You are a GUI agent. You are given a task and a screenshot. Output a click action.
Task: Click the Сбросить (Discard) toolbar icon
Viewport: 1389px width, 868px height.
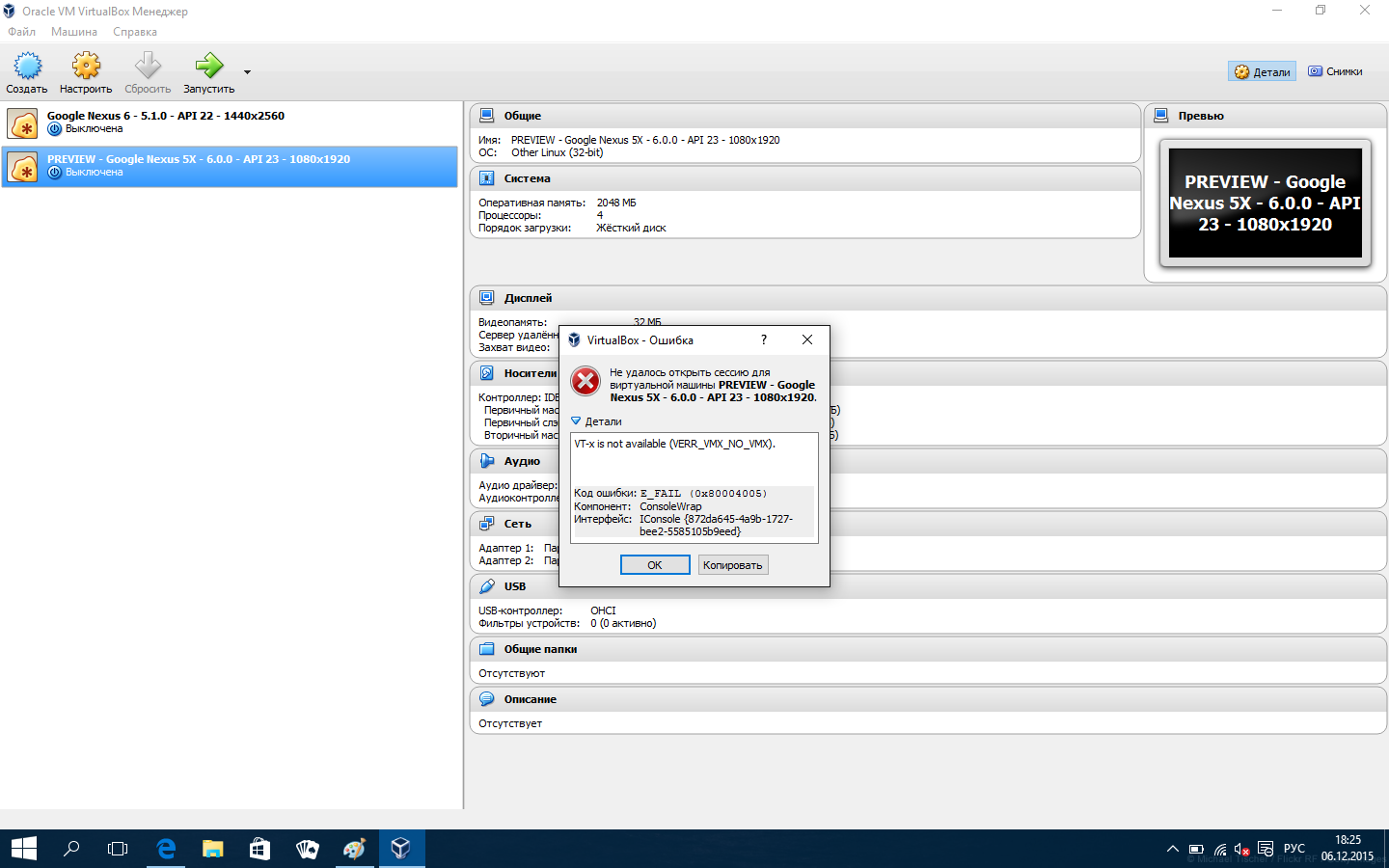point(148,66)
